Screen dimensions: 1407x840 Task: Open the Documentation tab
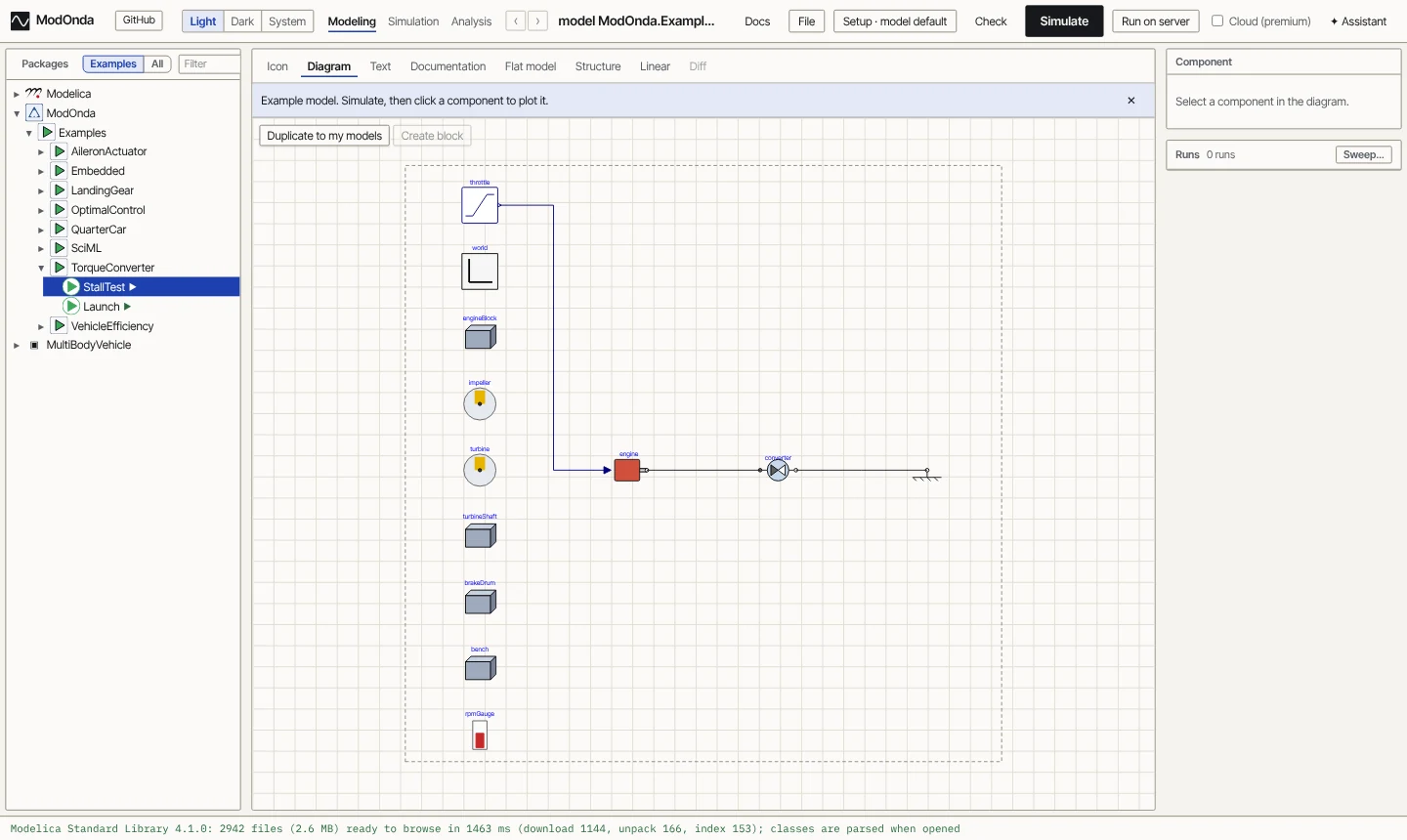448,66
